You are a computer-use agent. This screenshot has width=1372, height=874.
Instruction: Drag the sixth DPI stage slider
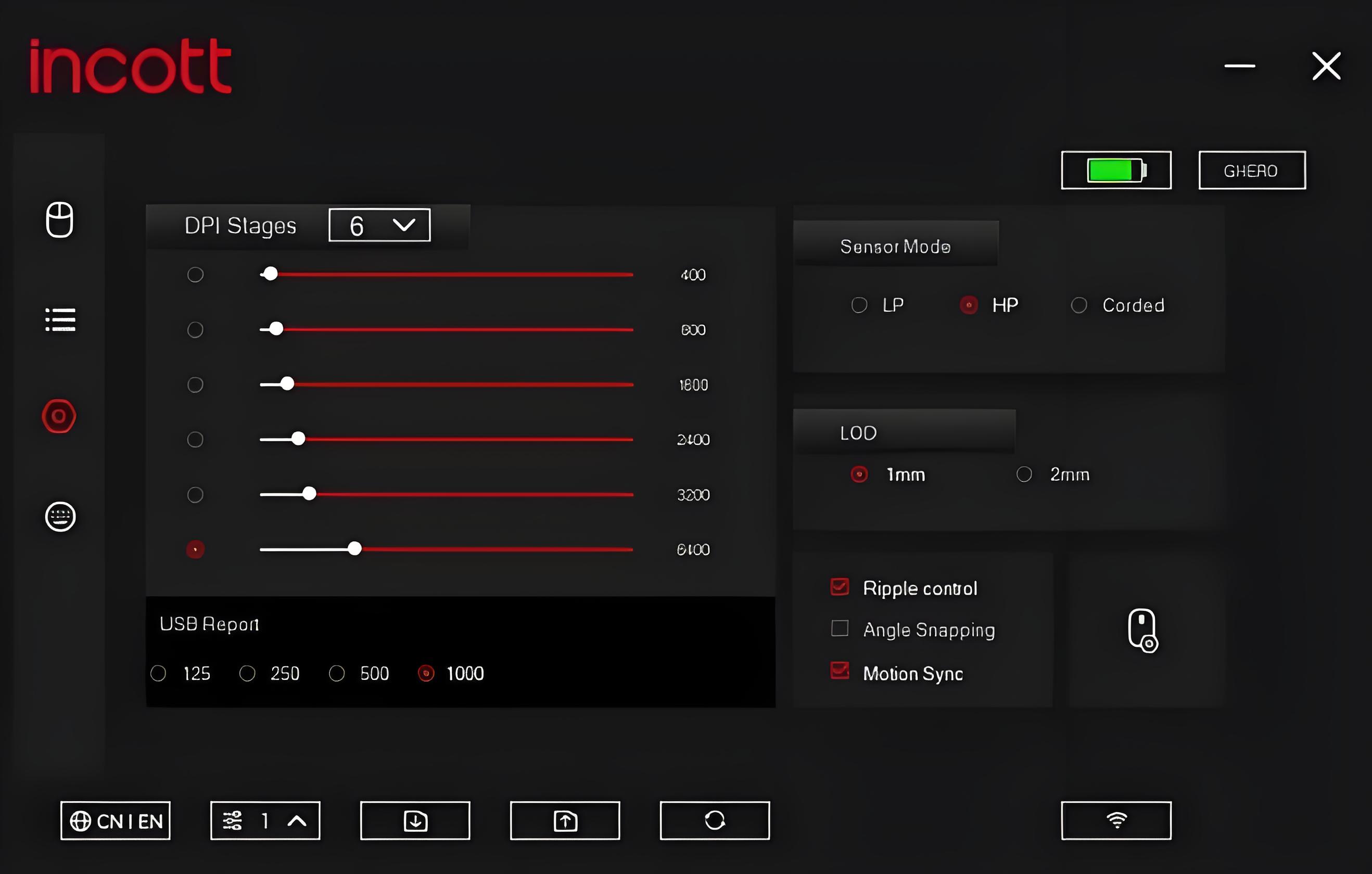(x=354, y=548)
